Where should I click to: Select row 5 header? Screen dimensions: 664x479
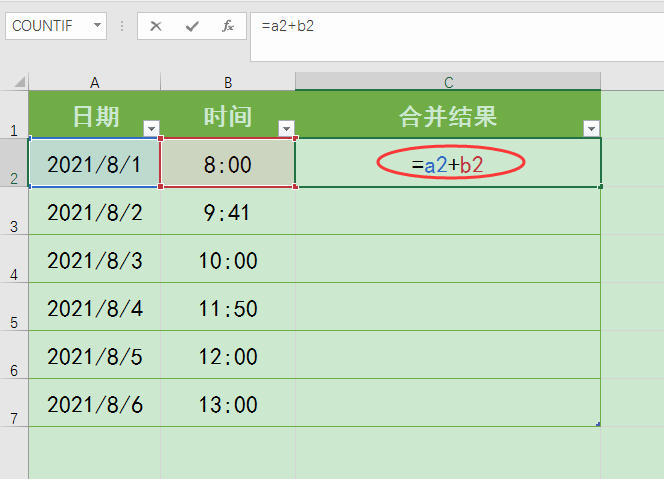14,307
